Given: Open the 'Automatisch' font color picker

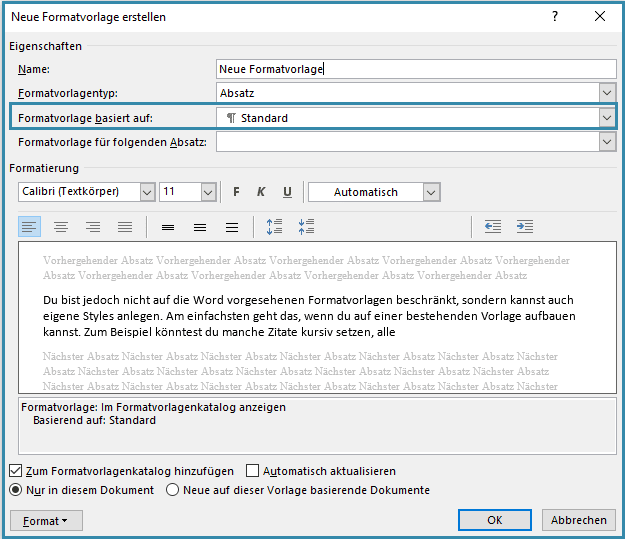Looking at the screenshot, I should point(431,192).
